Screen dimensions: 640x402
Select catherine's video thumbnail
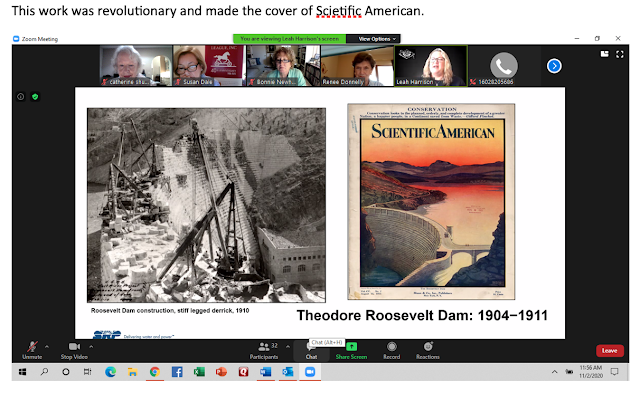136,66
